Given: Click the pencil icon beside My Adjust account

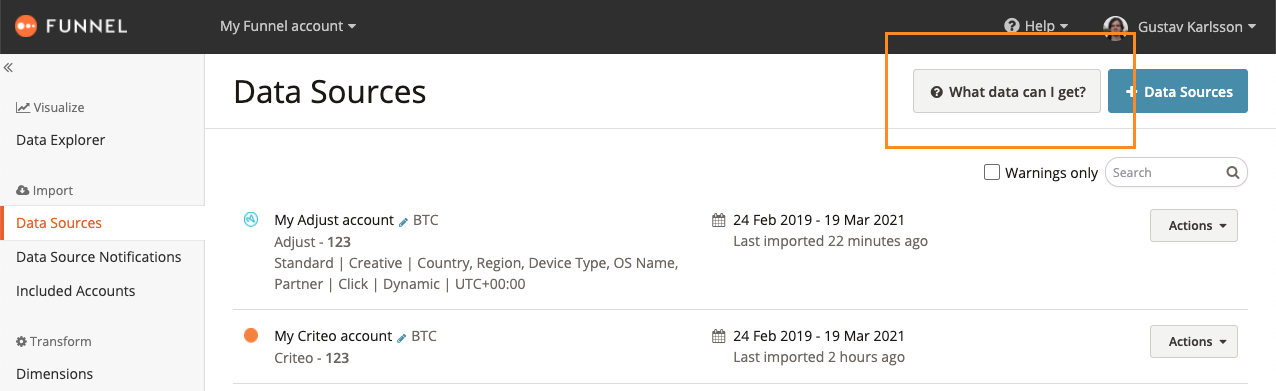Looking at the screenshot, I should tap(404, 221).
